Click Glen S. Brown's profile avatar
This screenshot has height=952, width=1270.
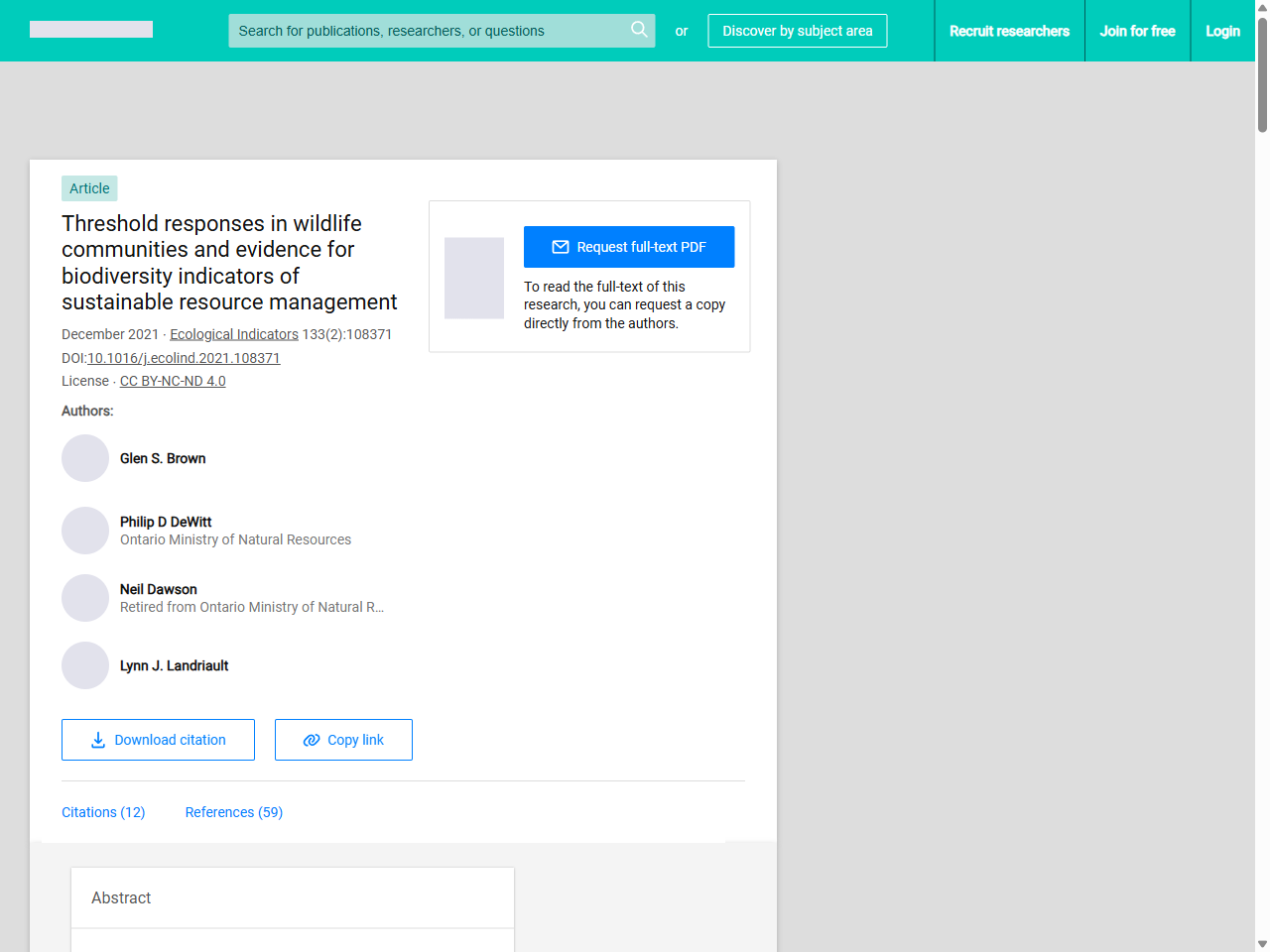(85, 458)
